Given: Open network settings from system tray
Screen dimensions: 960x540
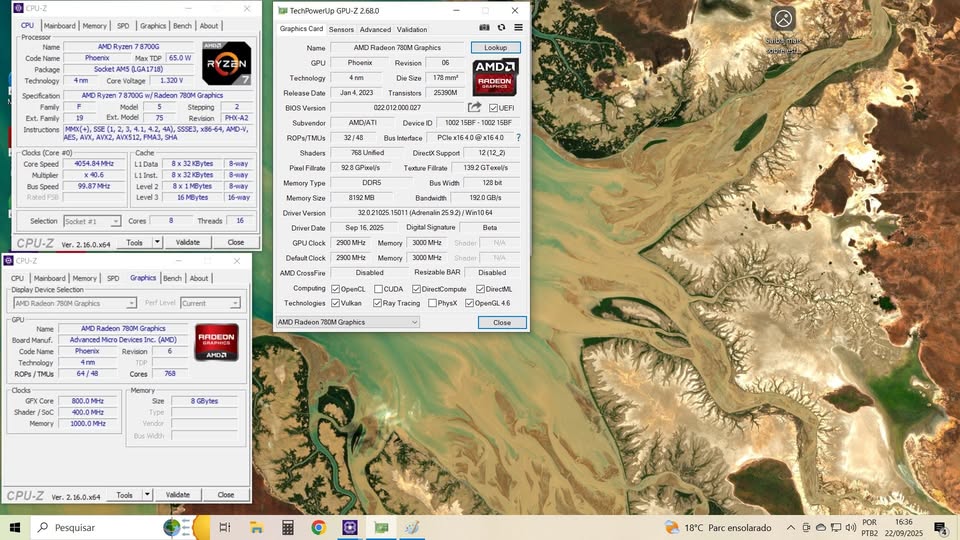Looking at the screenshot, I should tap(836, 527).
